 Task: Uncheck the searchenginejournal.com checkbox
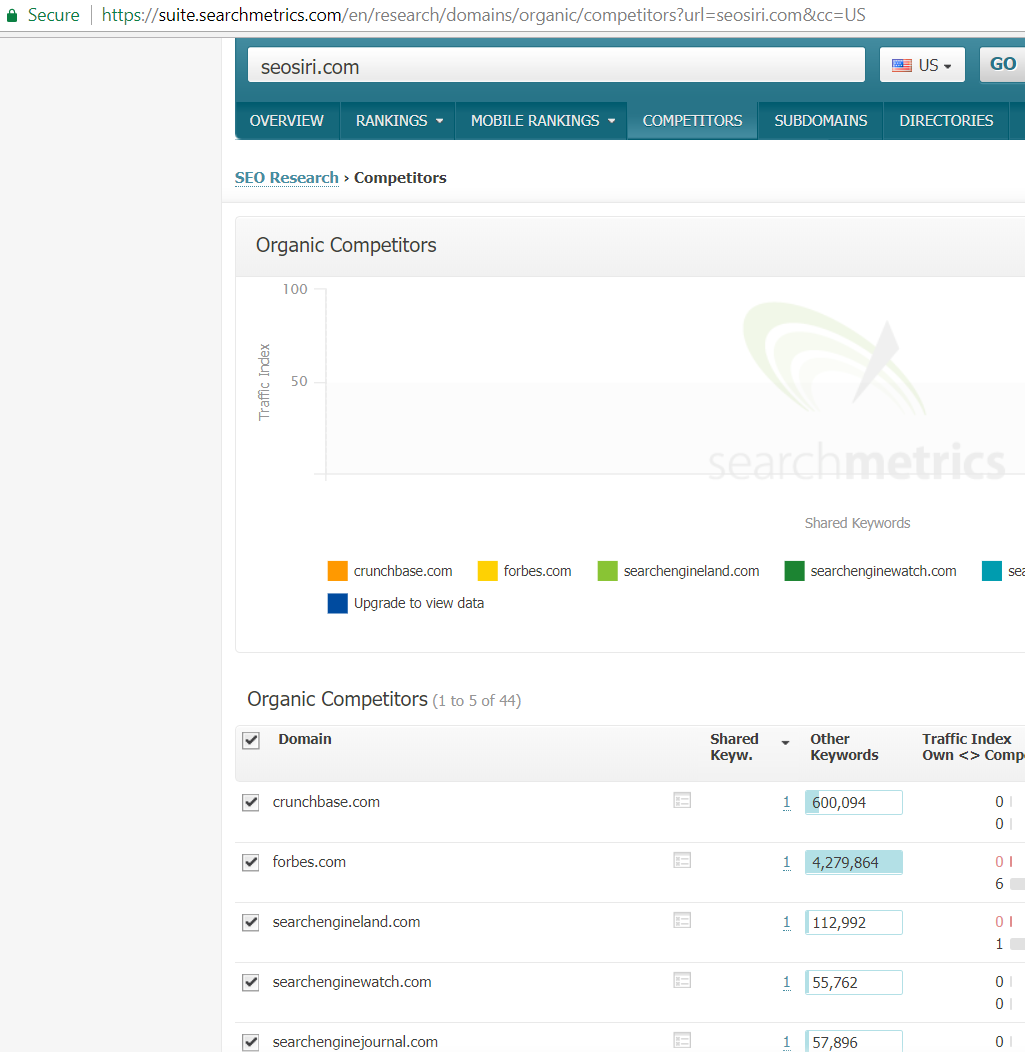[x=251, y=1042]
